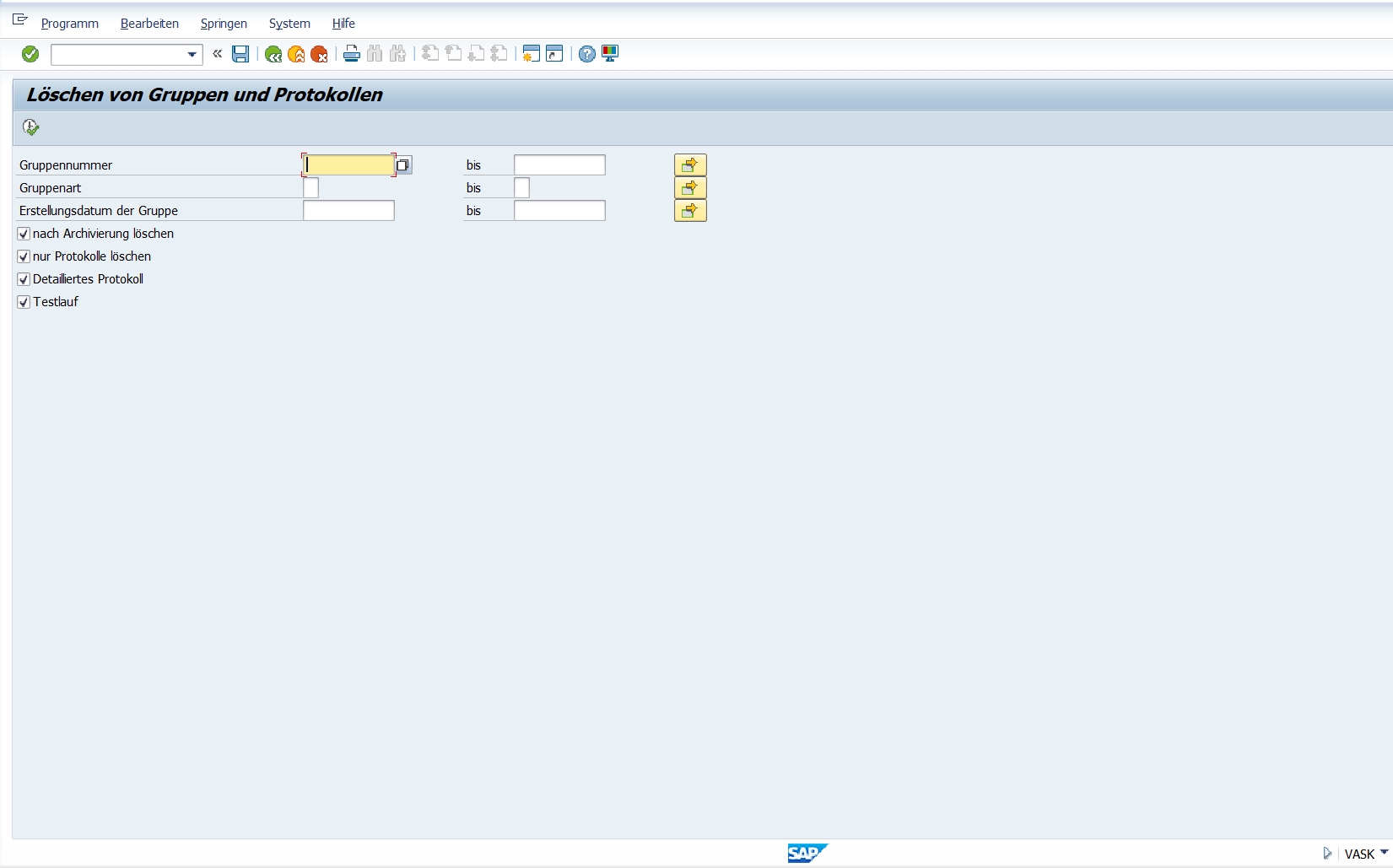This screenshot has width=1393, height=868.
Task: Click the Generate Shortcut icon
Action: [554, 54]
